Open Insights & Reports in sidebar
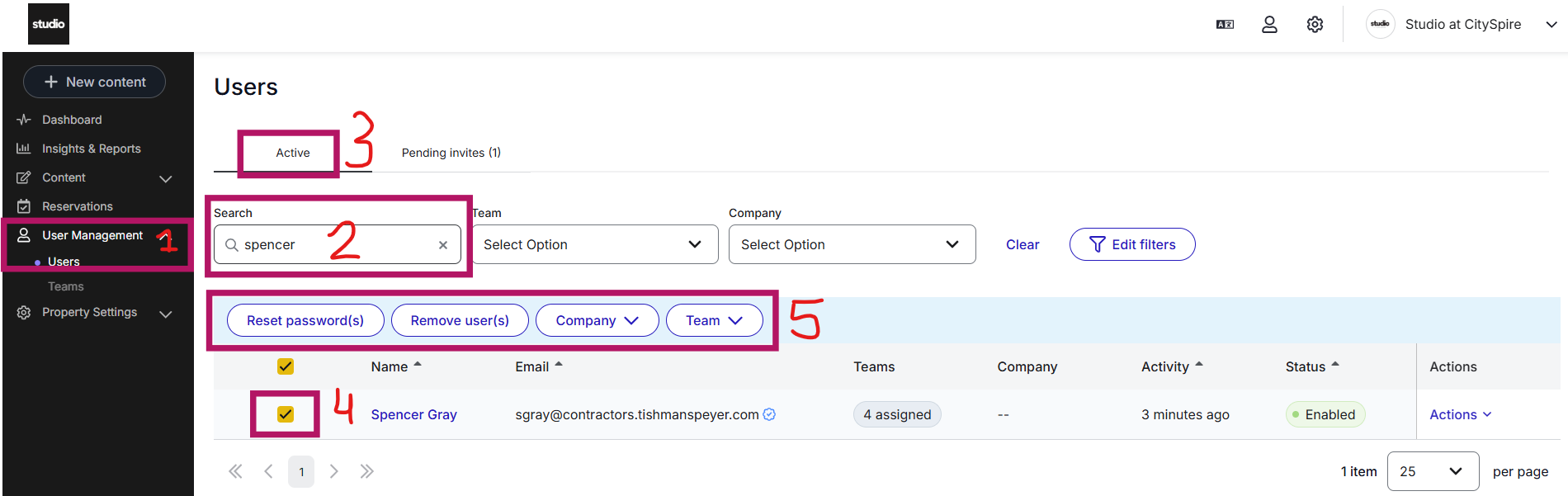Screen dimensions: 1568x496 [x=91, y=149]
